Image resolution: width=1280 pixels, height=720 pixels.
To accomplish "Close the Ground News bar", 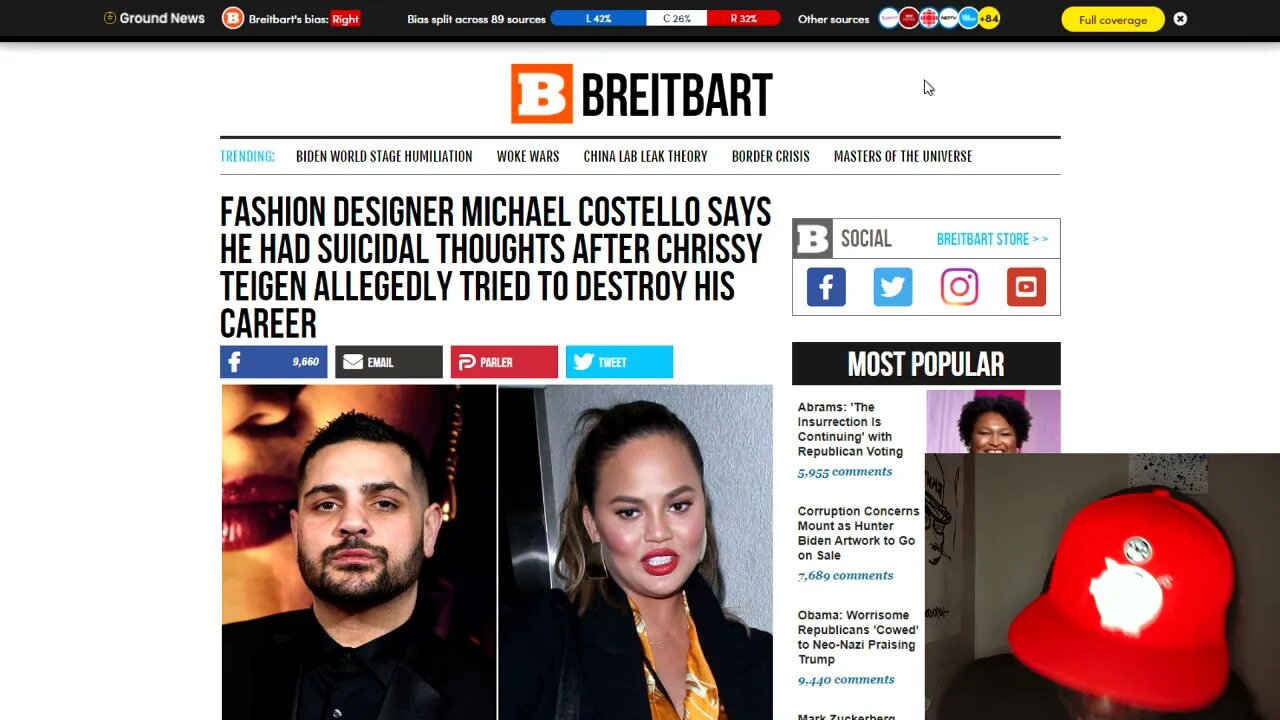I will tap(1180, 19).
